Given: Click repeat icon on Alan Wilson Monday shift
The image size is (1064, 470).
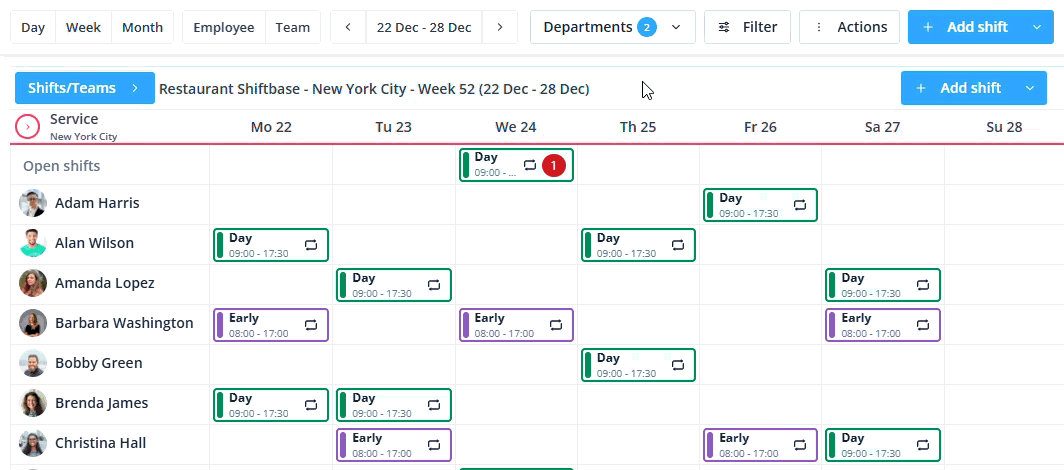Looking at the screenshot, I should (x=311, y=245).
